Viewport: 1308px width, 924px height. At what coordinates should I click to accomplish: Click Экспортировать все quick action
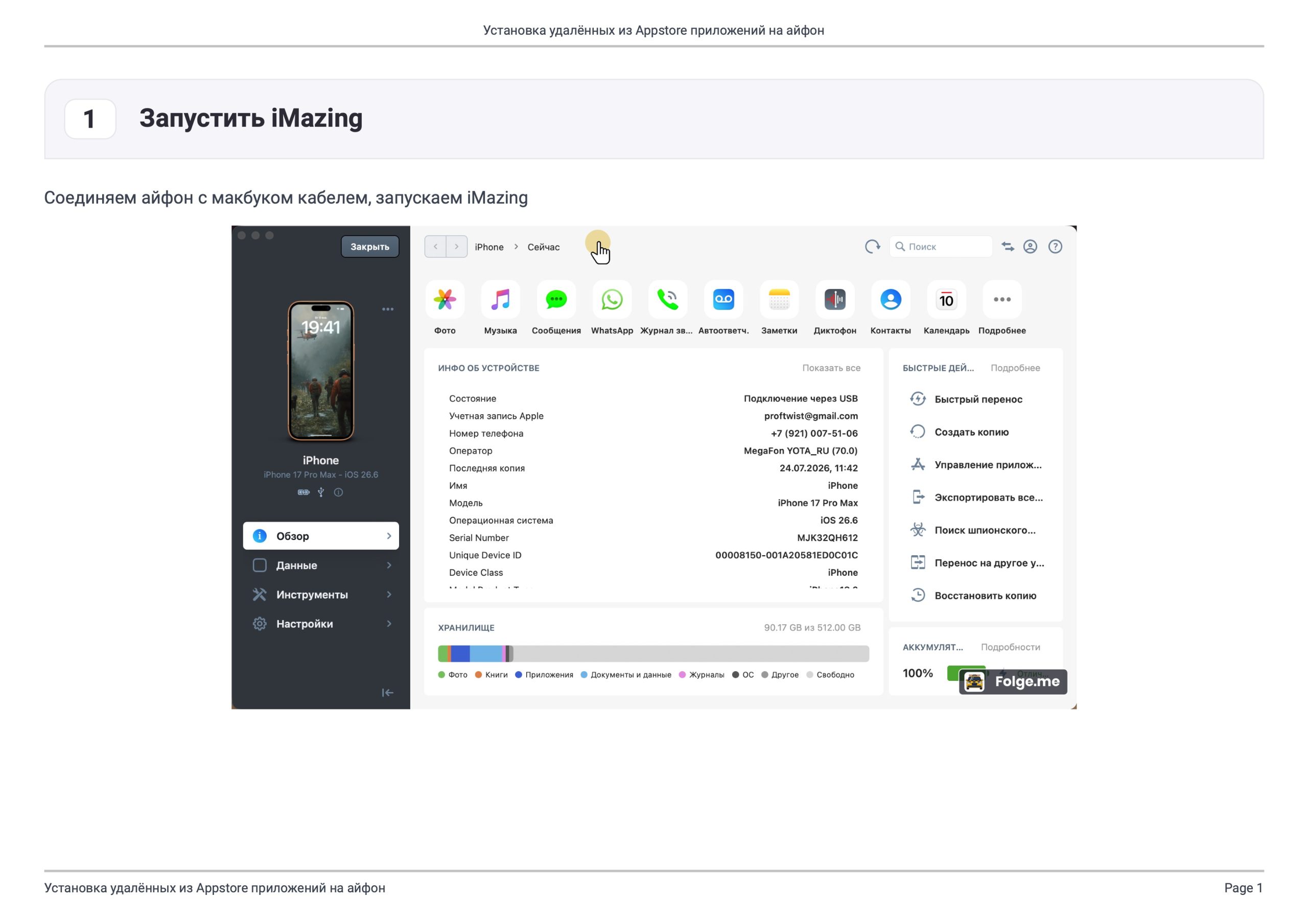[x=976, y=497]
